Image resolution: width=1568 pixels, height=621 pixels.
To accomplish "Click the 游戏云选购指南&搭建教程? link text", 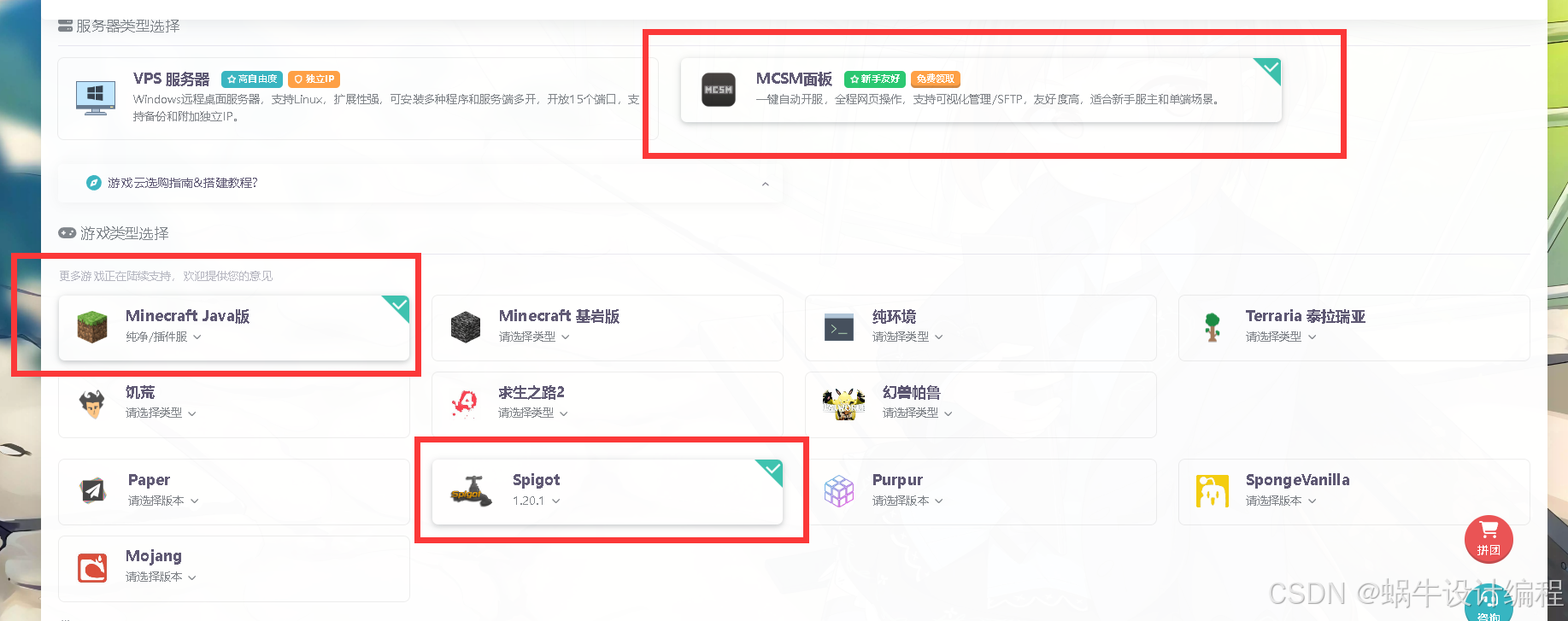I will pos(183,183).
